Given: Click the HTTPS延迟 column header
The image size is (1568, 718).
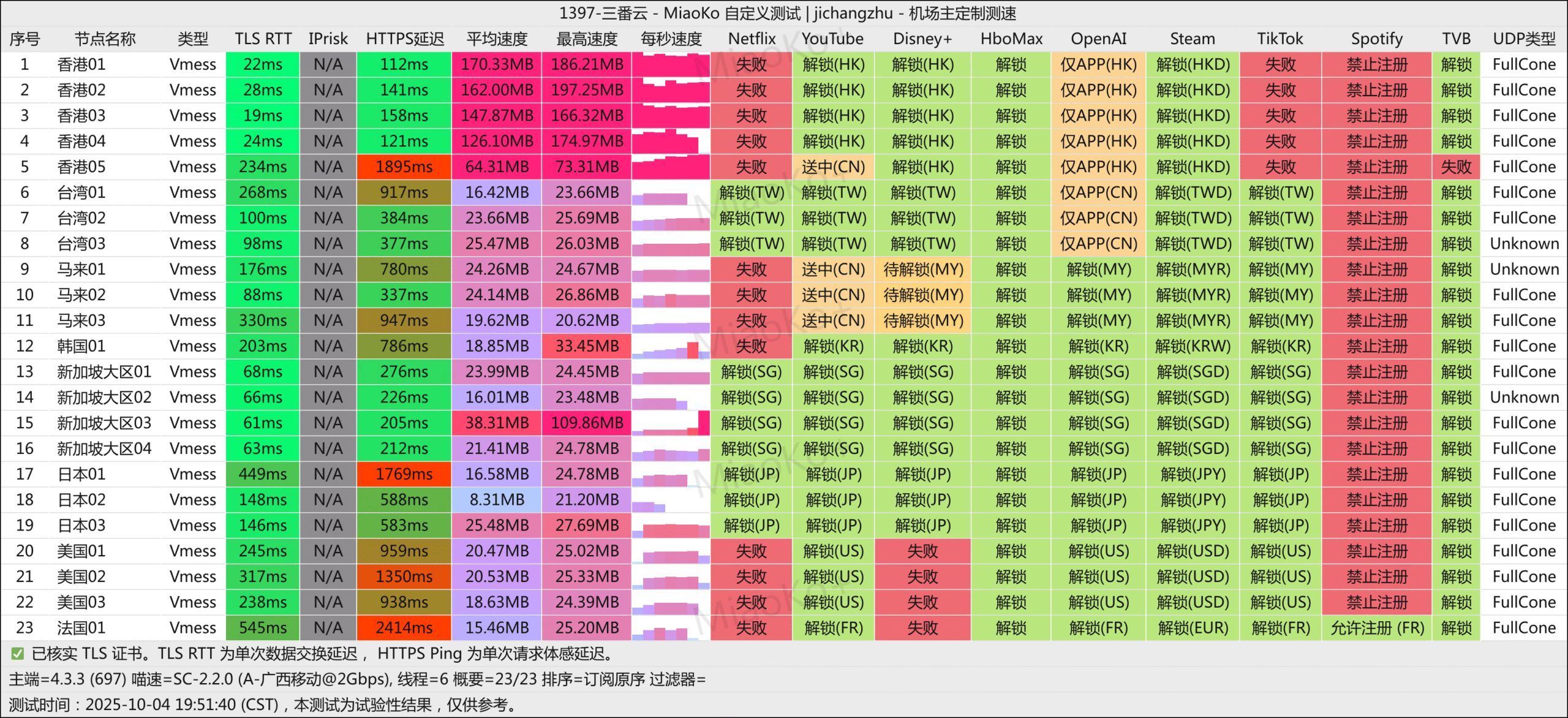Looking at the screenshot, I should (404, 39).
